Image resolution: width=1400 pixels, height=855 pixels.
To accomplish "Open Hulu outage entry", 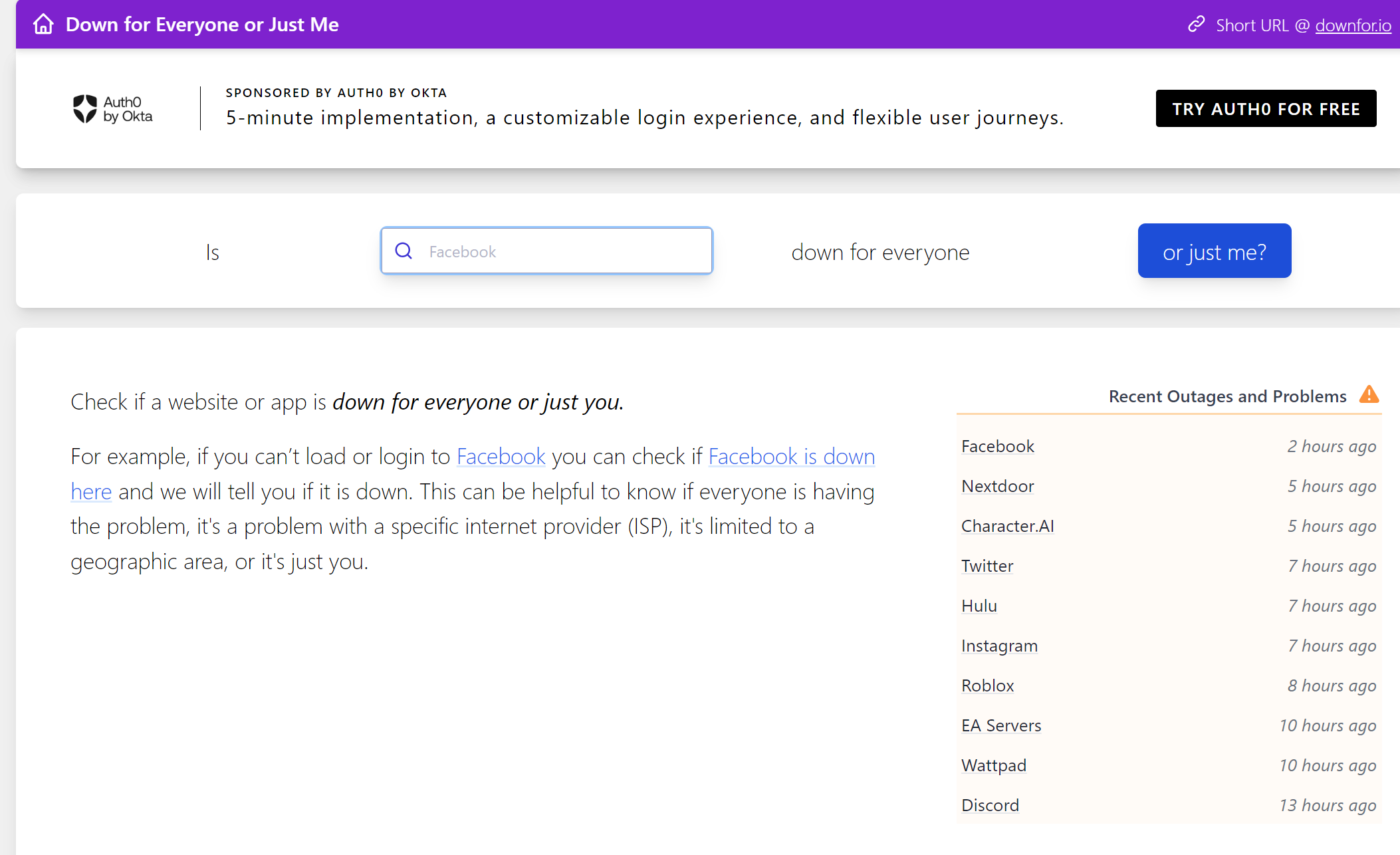I will click(979, 606).
